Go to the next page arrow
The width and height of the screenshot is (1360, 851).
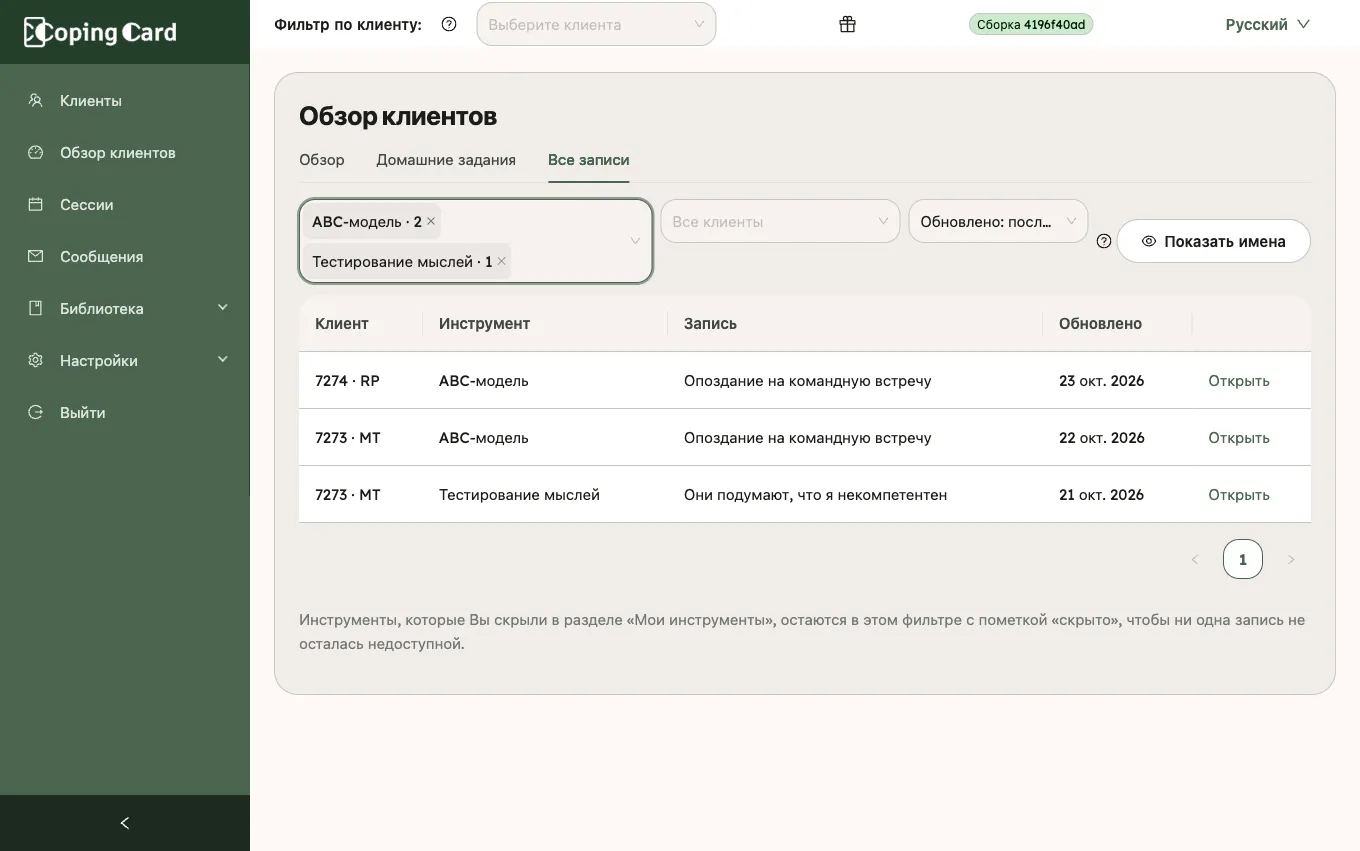coord(1291,559)
